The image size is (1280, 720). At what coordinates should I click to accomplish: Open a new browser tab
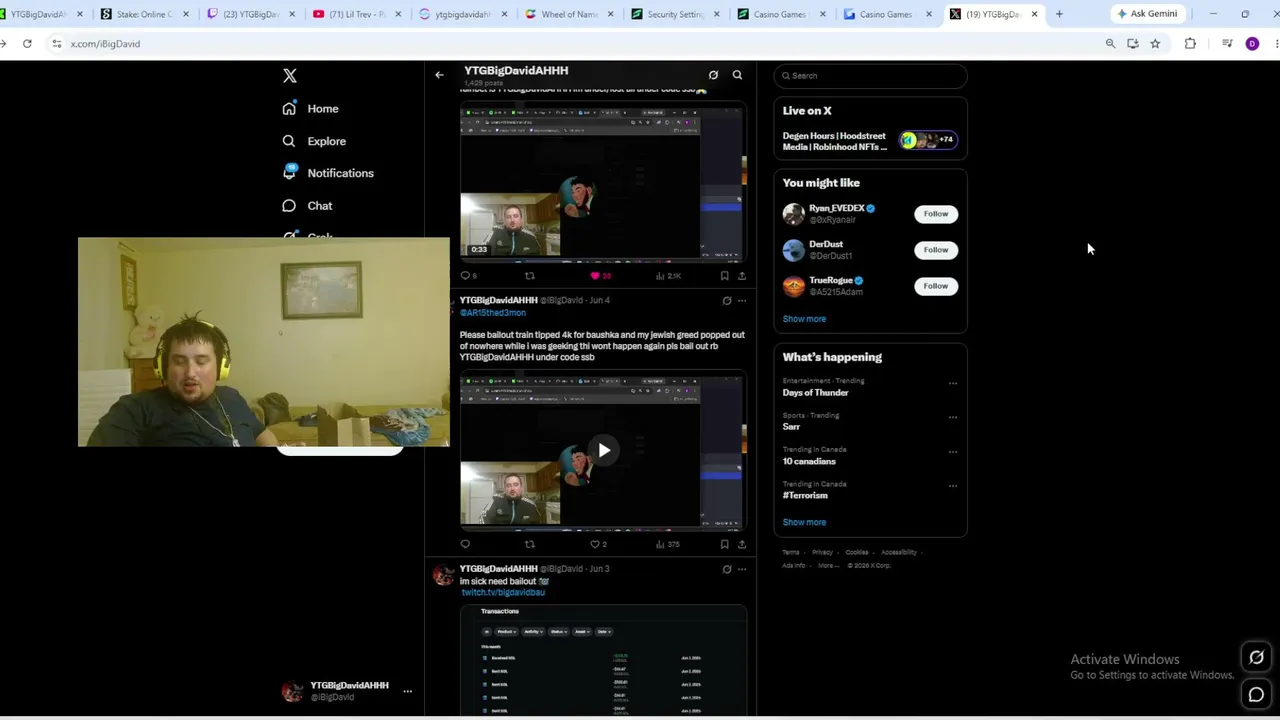pos(1059,14)
